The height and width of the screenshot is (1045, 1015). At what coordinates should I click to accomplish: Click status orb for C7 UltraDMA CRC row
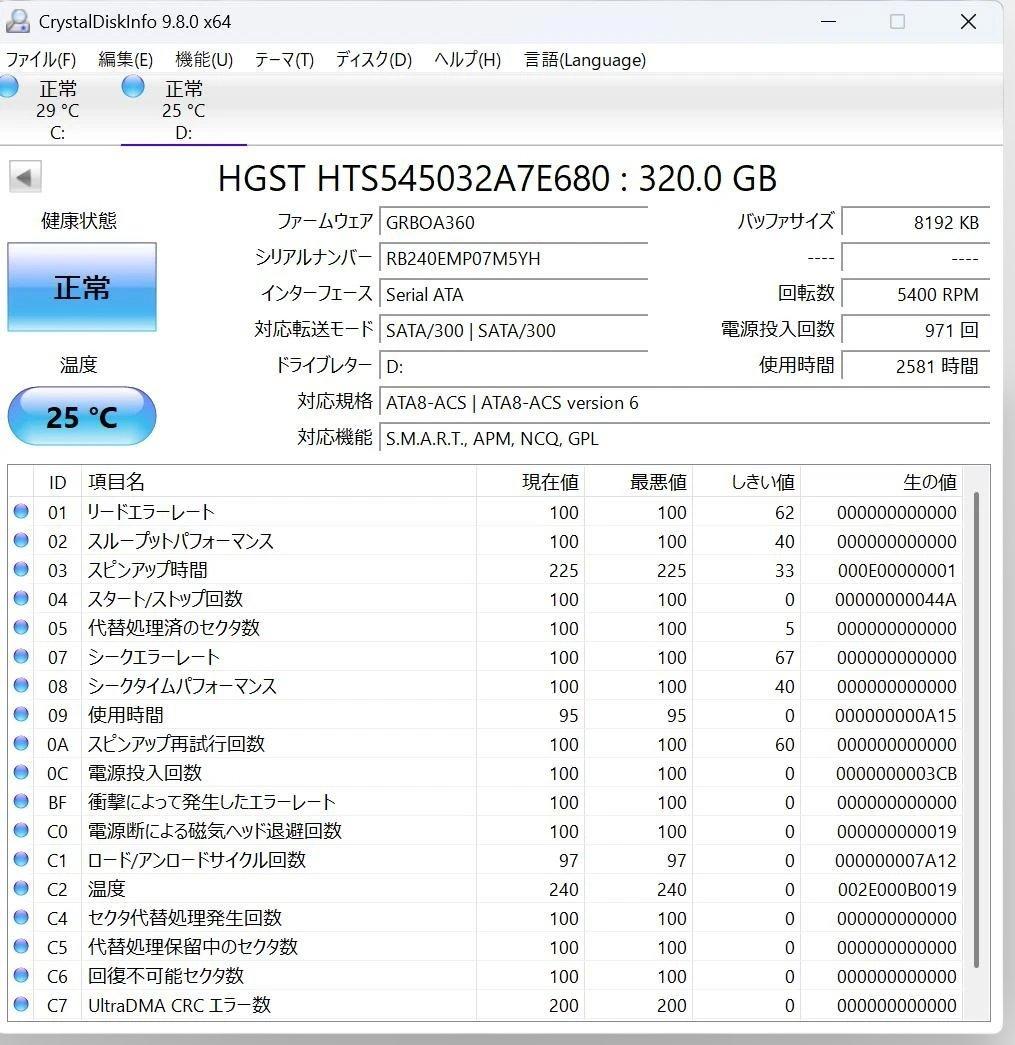[21, 1004]
